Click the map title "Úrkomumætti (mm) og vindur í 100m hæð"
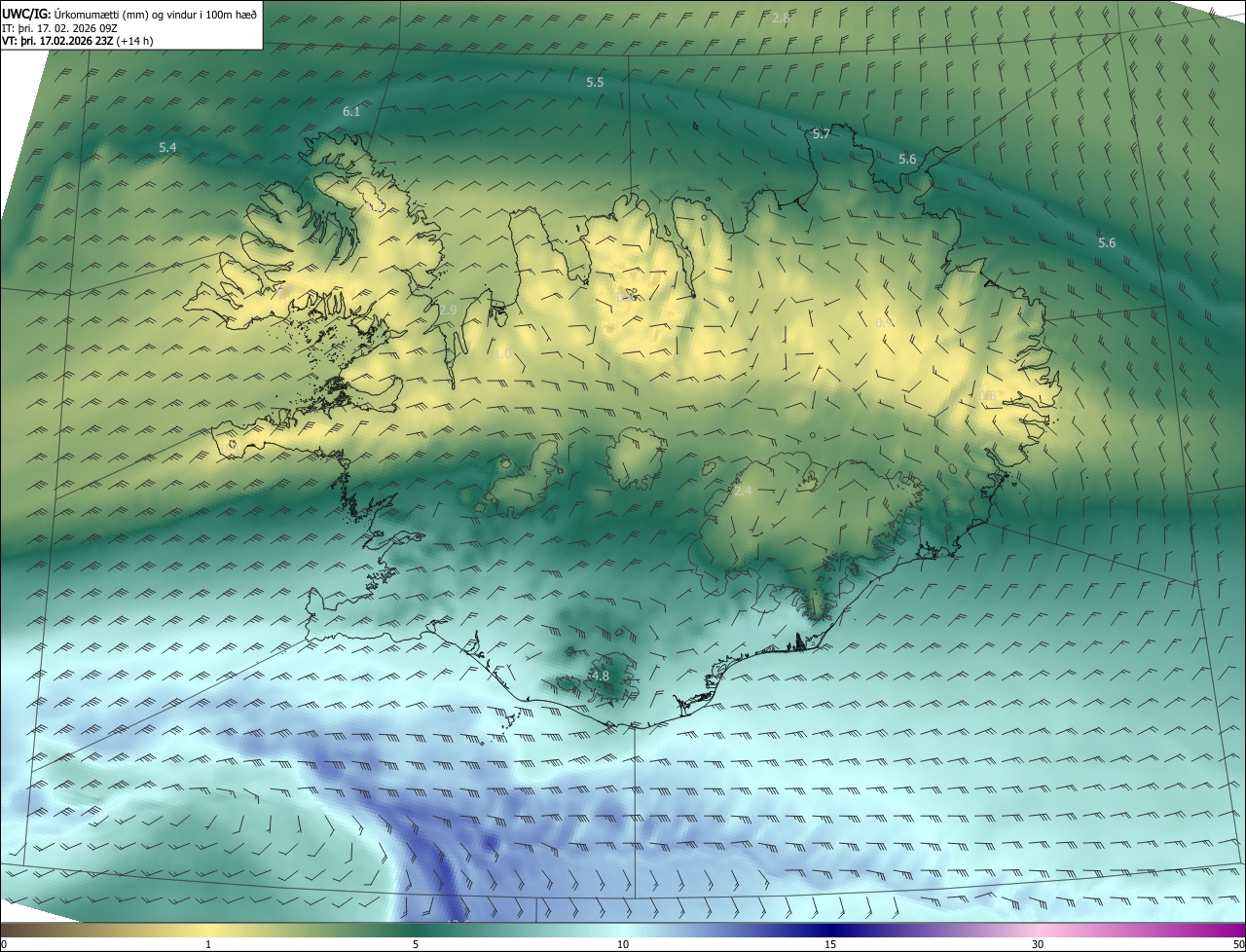The width and height of the screenshot is (1246, 952). point(155,15)
